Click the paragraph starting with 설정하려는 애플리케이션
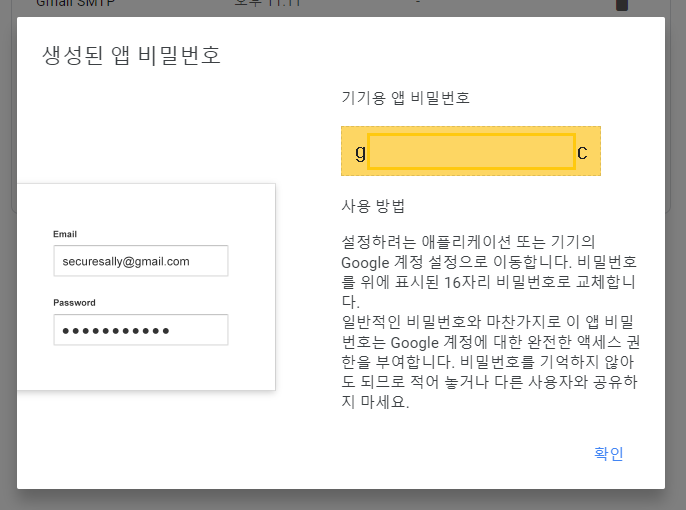Image resolution: width=686 pixels, height=510 pixels. 489,271
